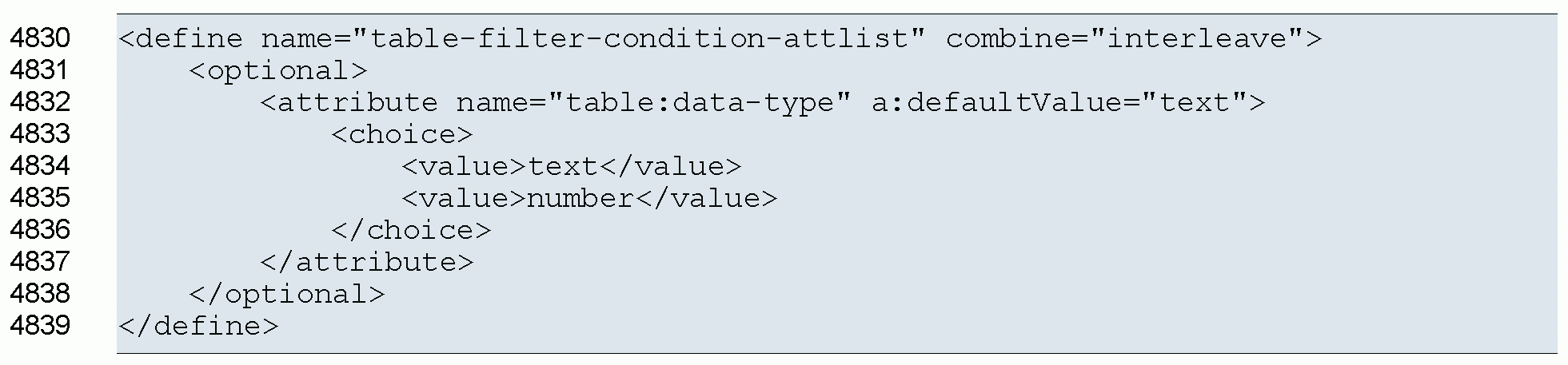Click the opening choice tag
Image resolution: width=1568 pixels, height=365 pixels.
[x=402, y=134]
